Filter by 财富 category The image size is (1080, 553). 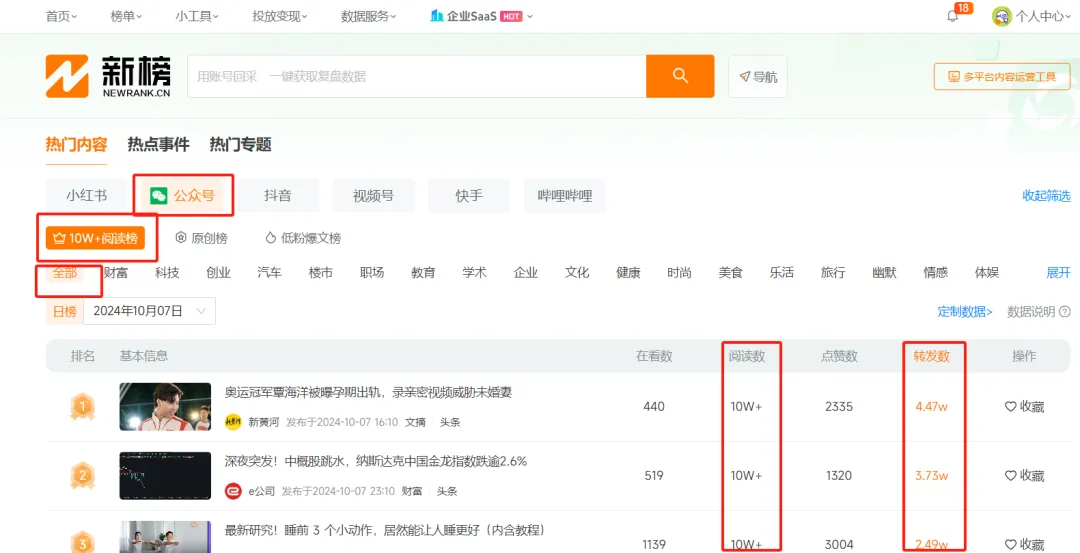pos(116,273)
